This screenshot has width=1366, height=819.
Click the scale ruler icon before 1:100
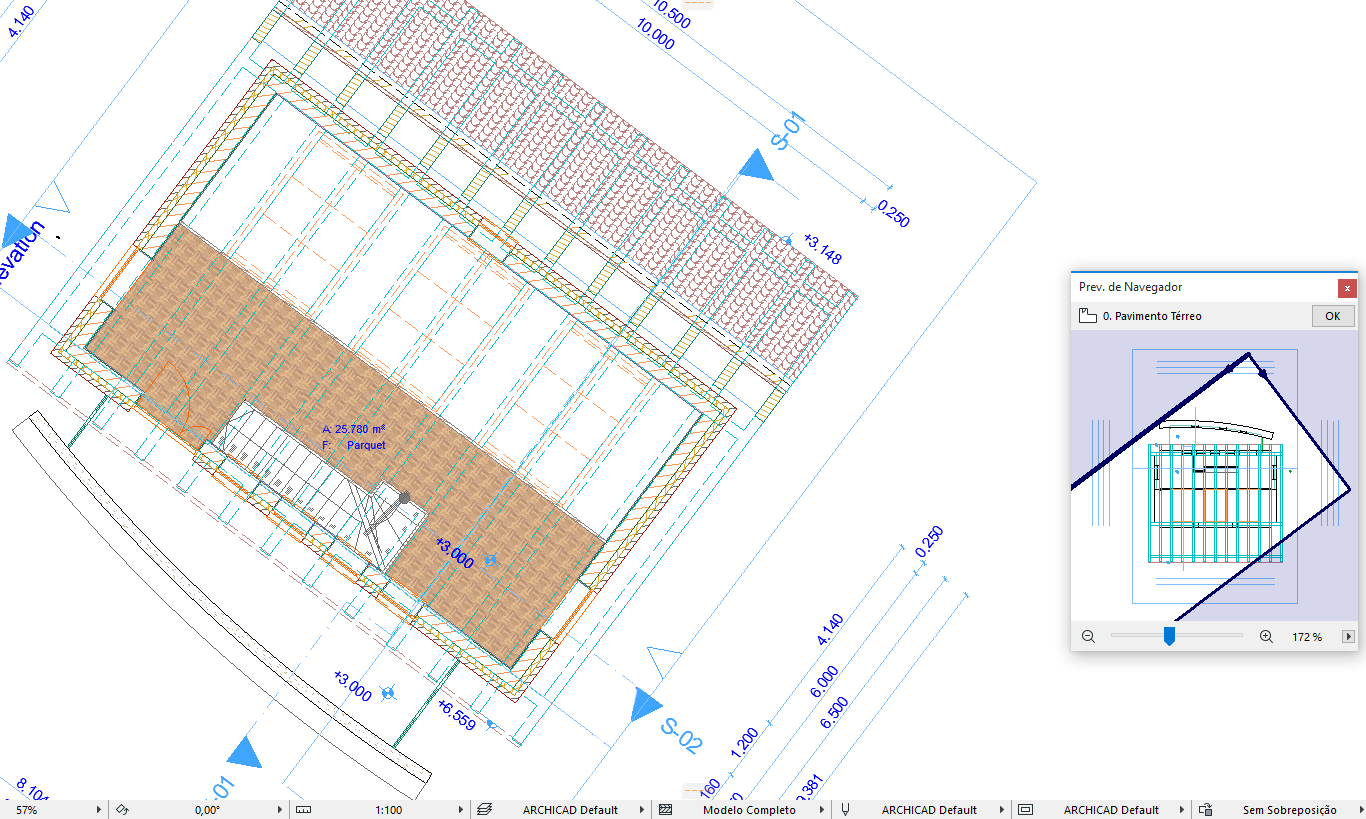305,810
